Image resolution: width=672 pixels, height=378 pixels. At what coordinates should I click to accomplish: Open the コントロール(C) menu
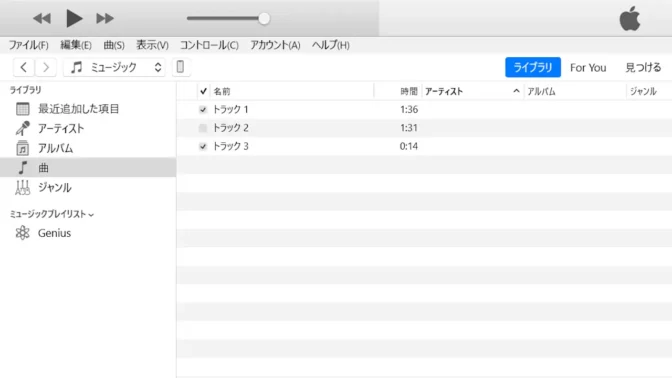click(x=209, y=45)
